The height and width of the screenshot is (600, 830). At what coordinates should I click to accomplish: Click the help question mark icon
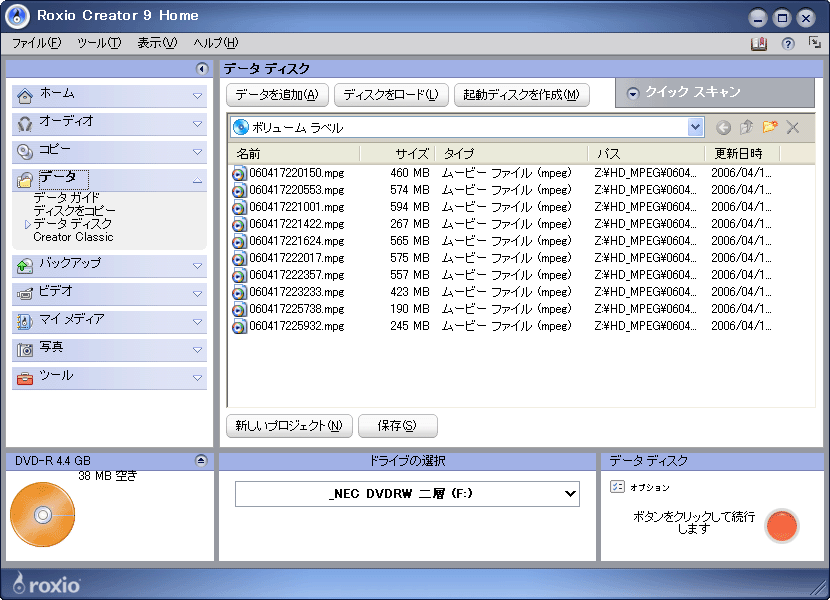coord(788,43)
